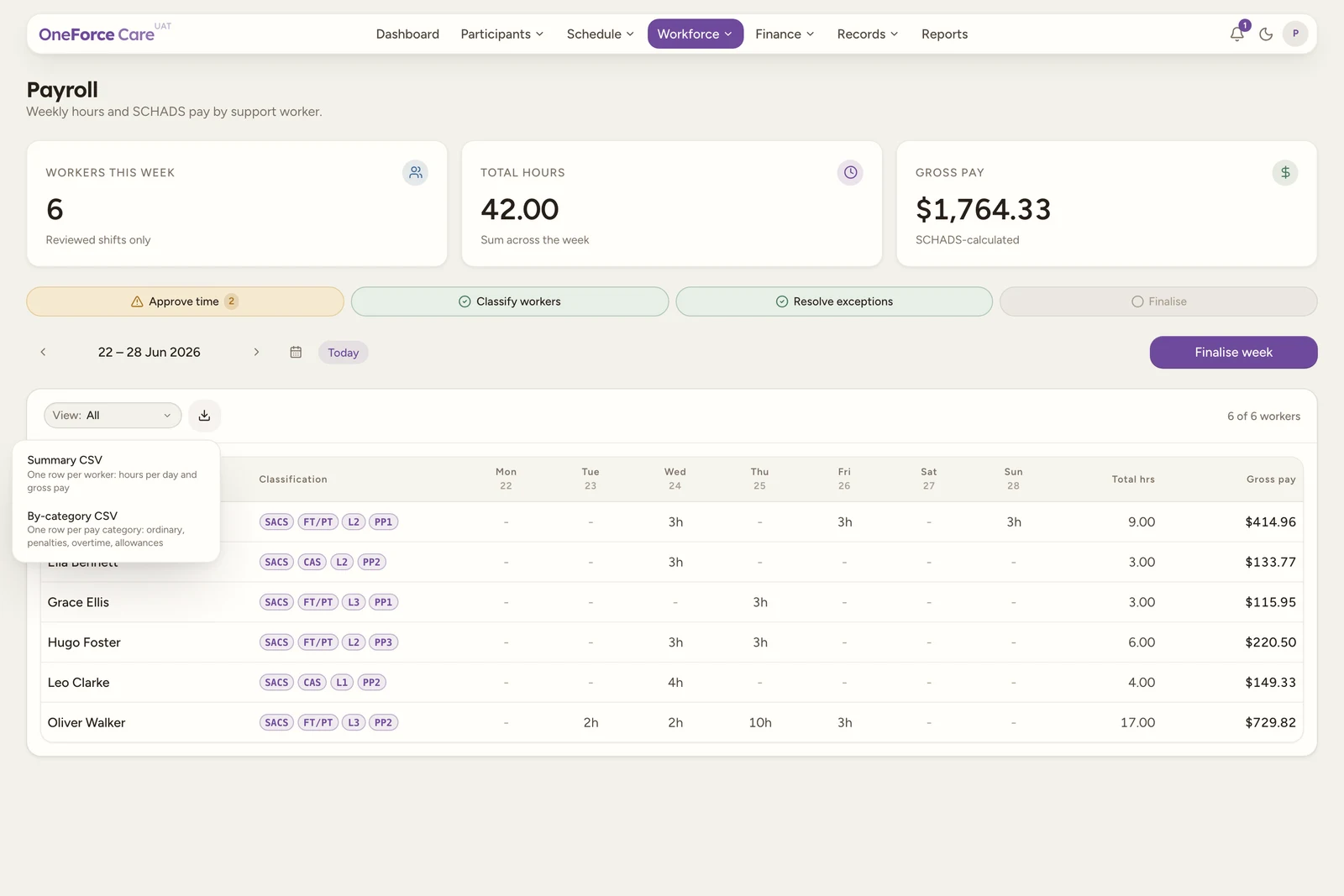Toggle dark mode moon icon
This screenshot has height=896, width=1344.
pyautogui.click(x=1266, y=34)
